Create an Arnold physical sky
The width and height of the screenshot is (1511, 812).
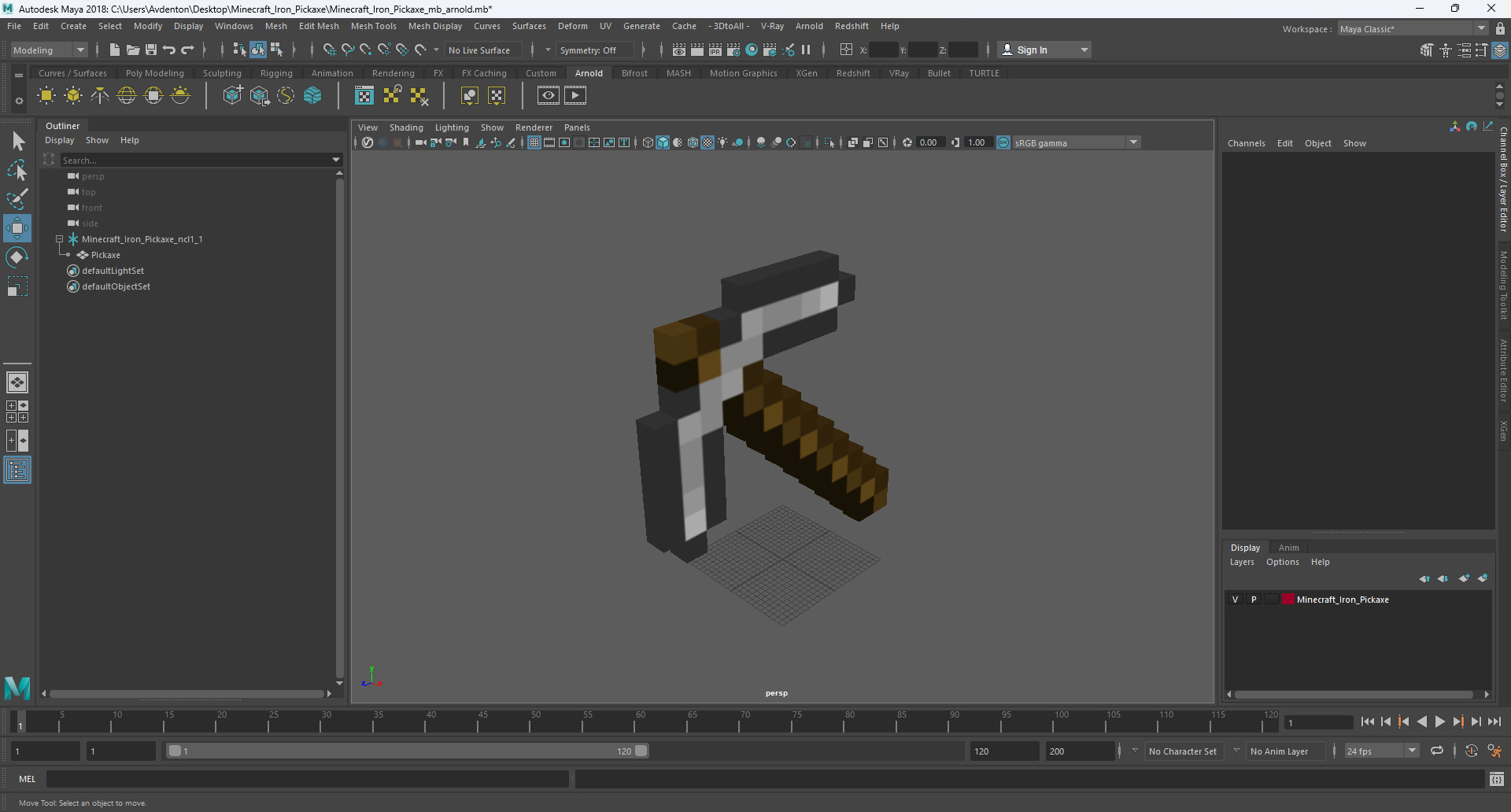tap(180, 96)
